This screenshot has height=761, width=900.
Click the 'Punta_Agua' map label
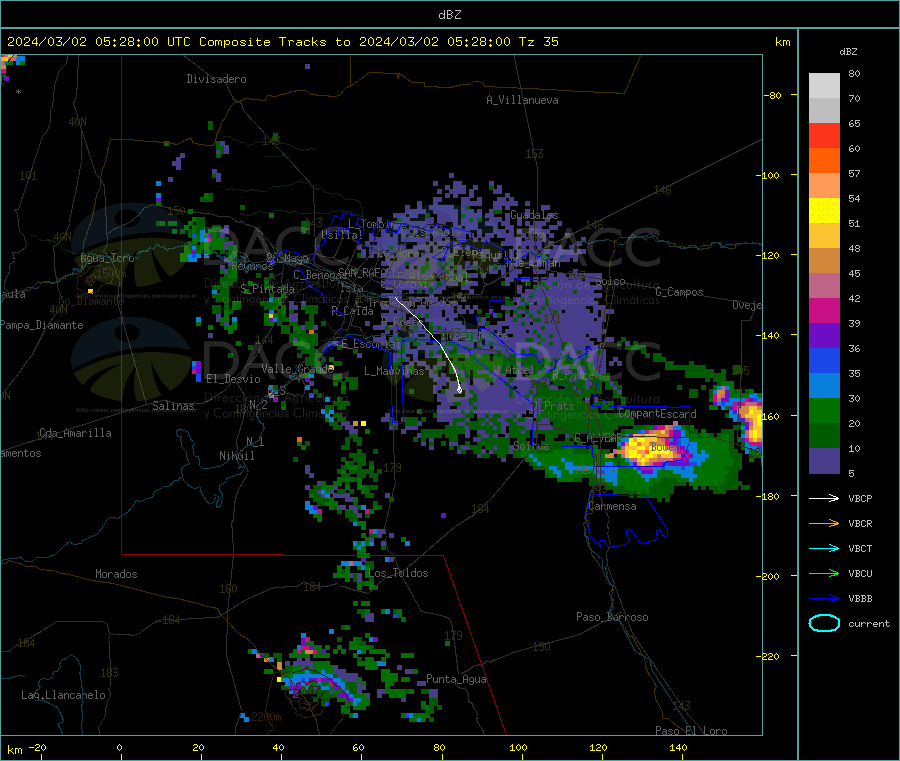coord(456,679)
